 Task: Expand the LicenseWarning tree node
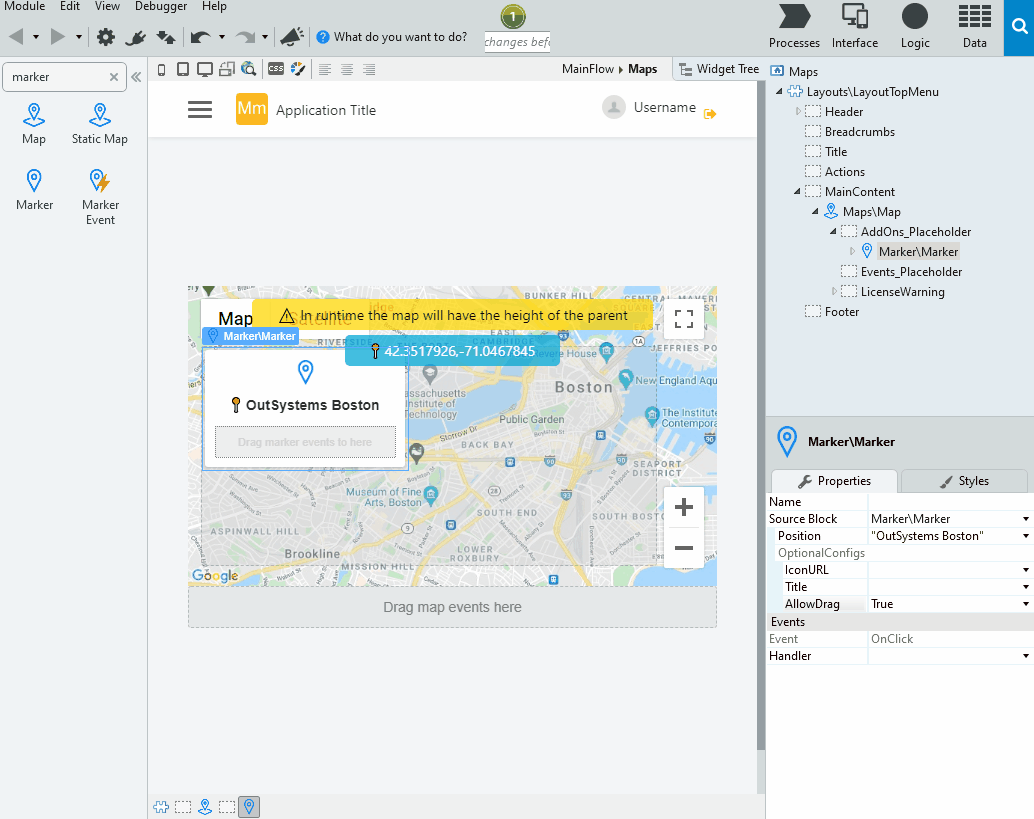834,291
